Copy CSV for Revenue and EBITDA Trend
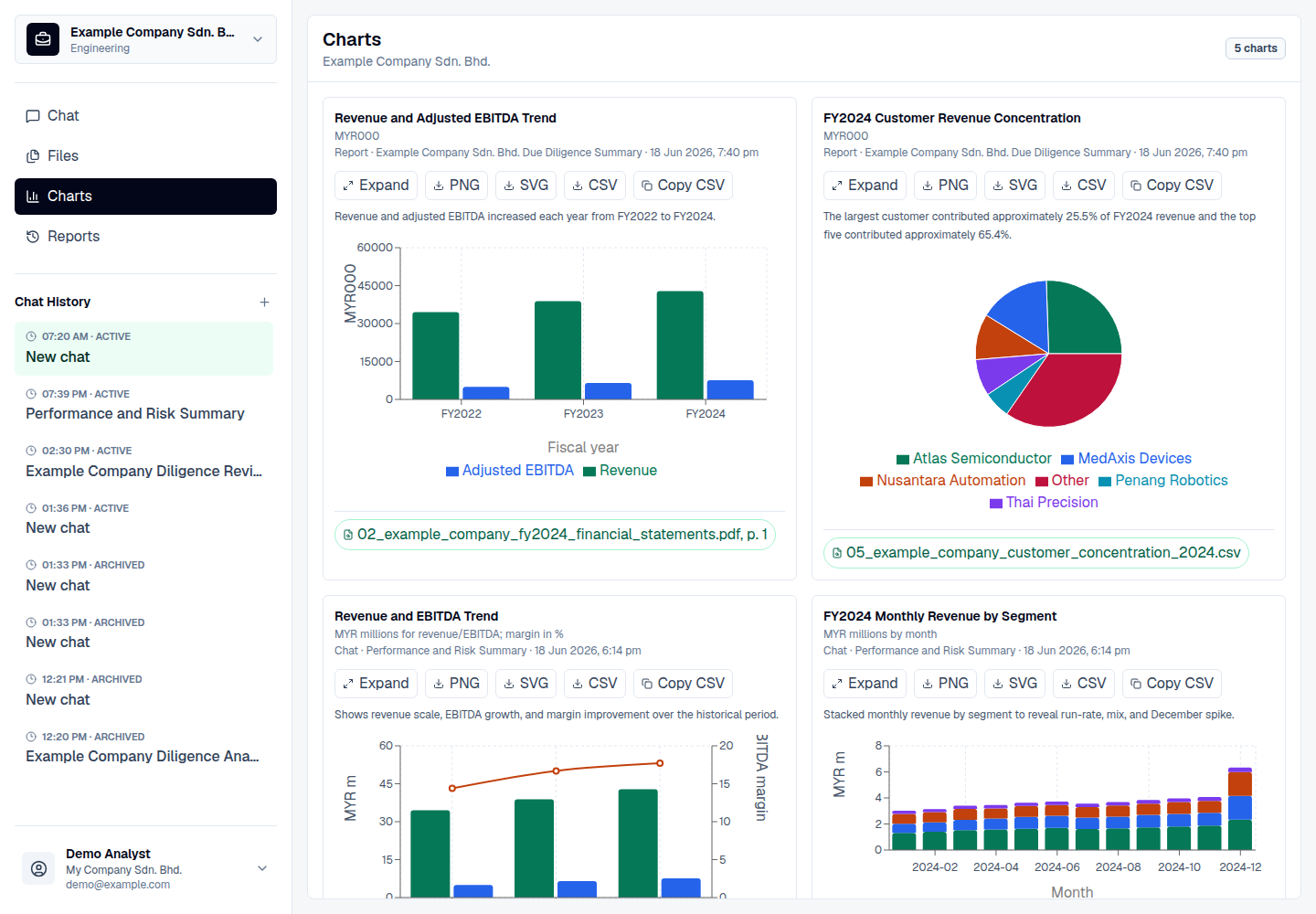 (x=683, y=684)
